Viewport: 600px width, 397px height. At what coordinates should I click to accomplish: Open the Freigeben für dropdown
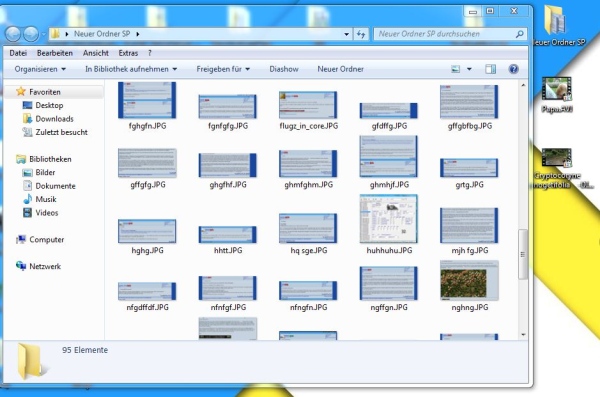tap(223, 69)
